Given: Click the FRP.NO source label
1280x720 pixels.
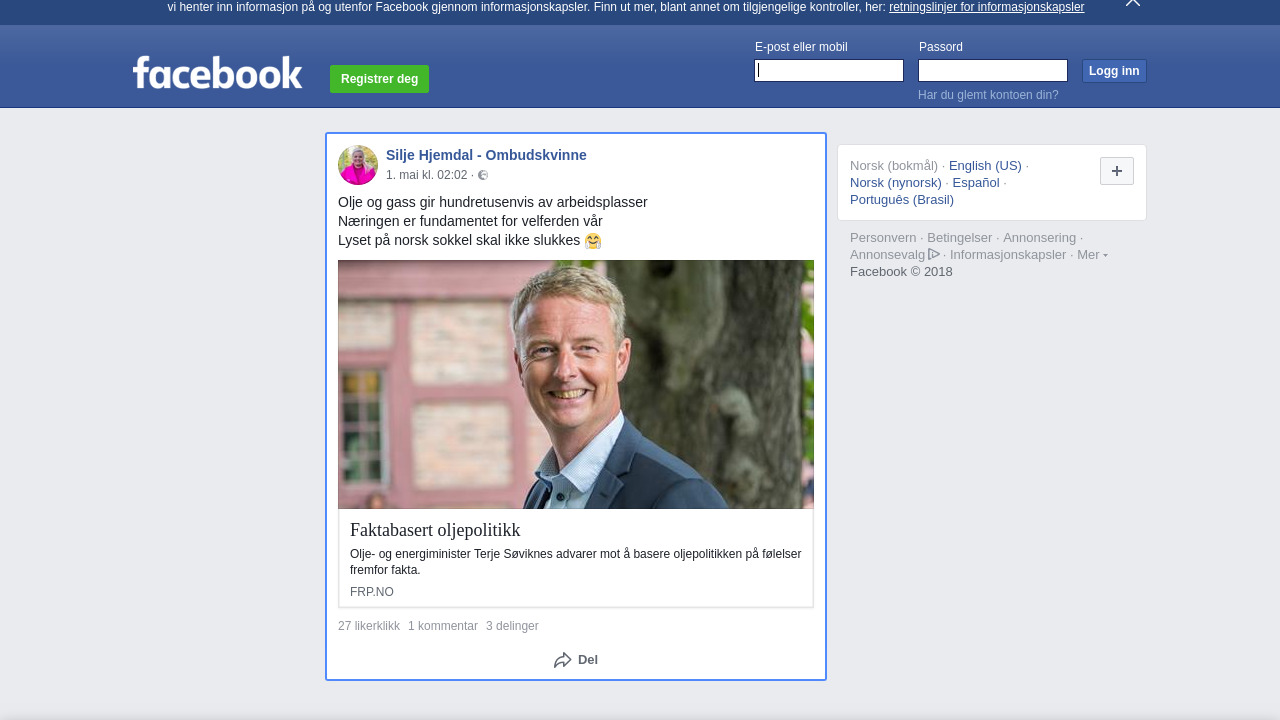Looking at the screenshot, I should coord(372,592).
